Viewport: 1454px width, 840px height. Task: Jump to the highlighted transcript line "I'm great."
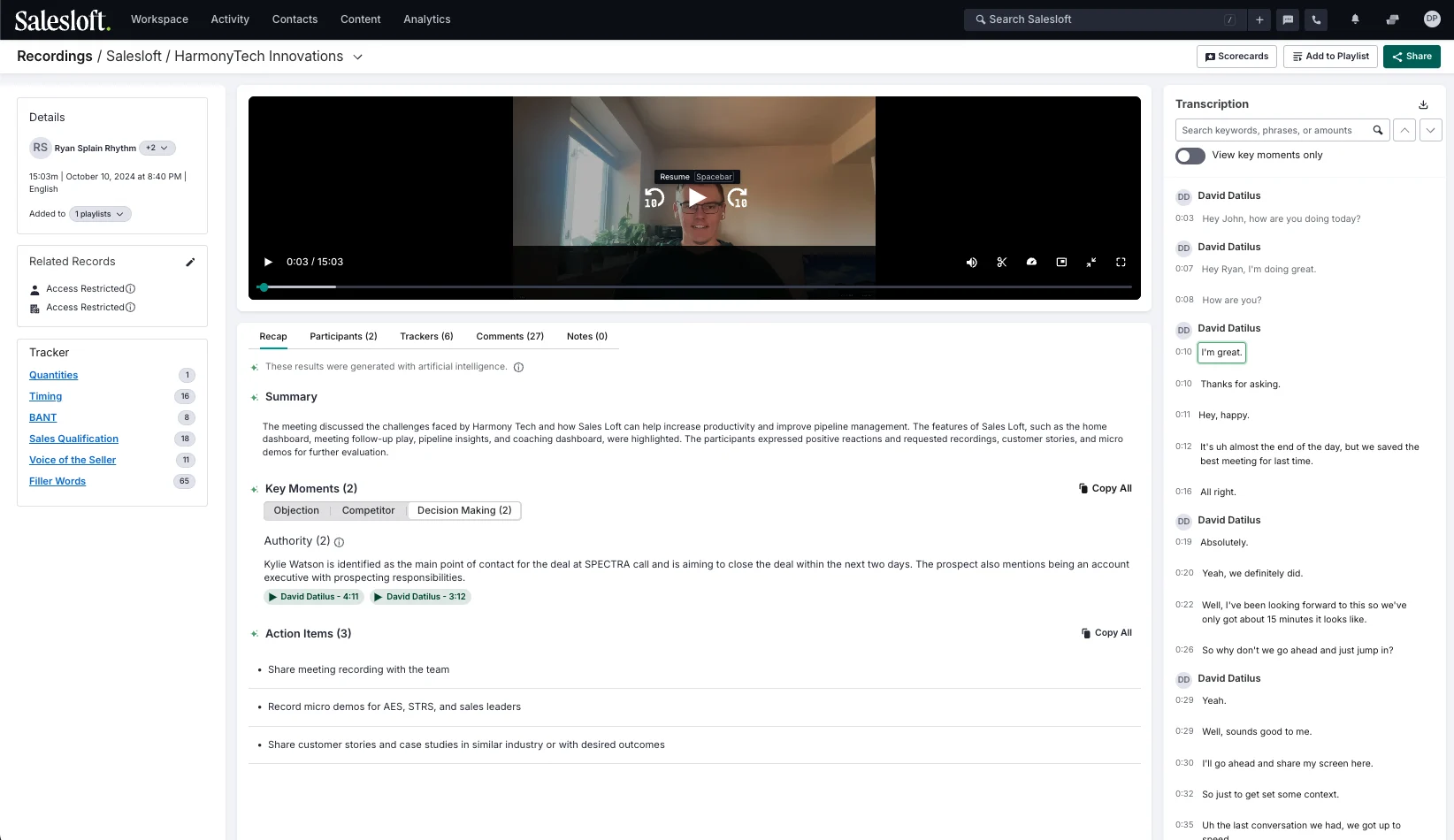[x=1221, y=353]
